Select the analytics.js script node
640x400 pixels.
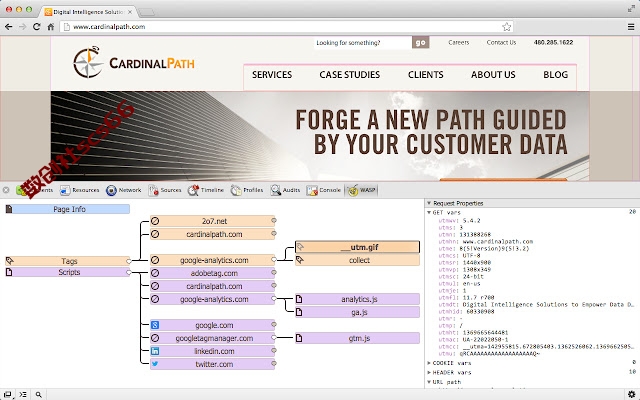tap(357, 299)
